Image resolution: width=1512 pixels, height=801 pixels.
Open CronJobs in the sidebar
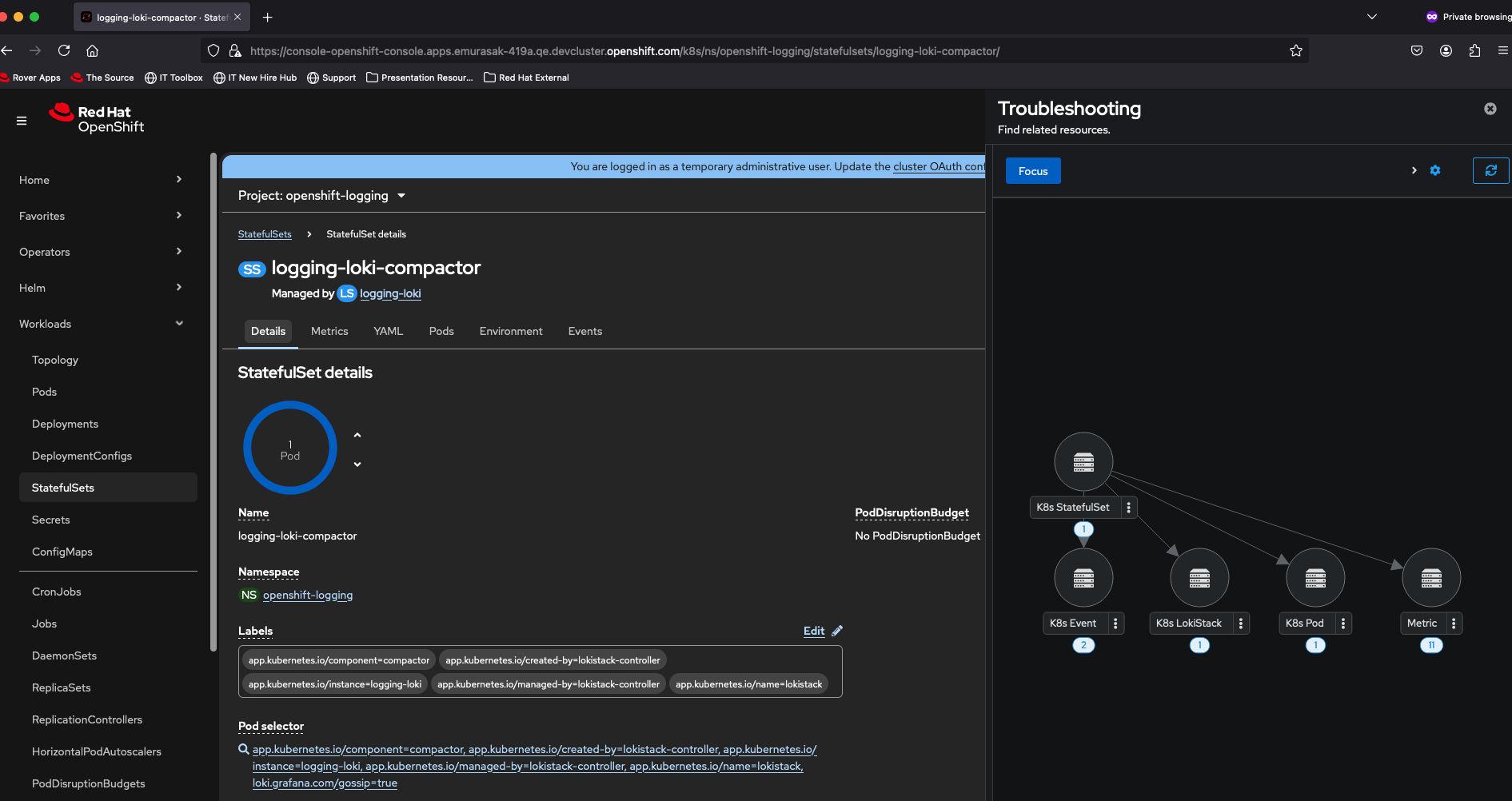57,592
